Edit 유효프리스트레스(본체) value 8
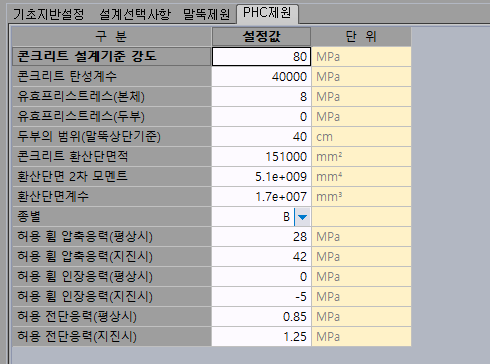 (261, 97)
